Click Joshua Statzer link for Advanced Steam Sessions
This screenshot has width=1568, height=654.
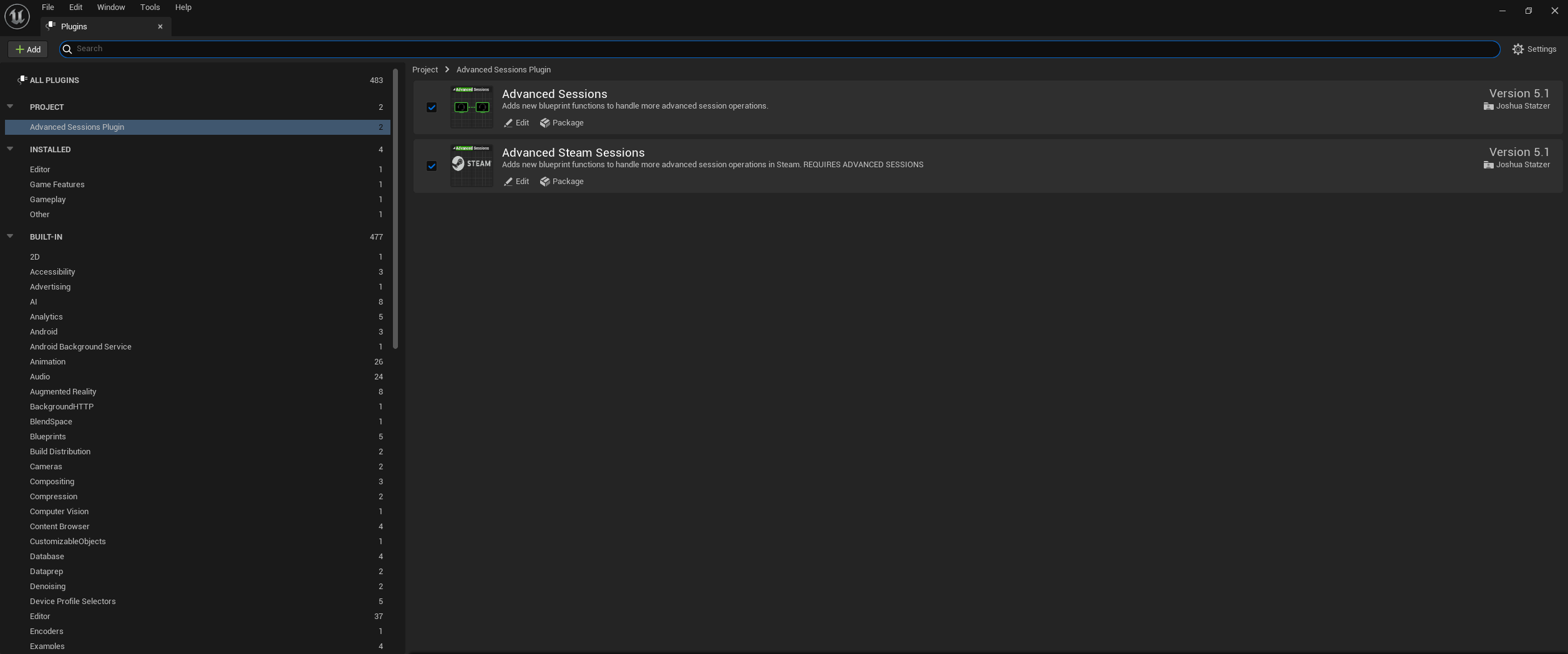pyautogui.click(x=1523, y=165)
